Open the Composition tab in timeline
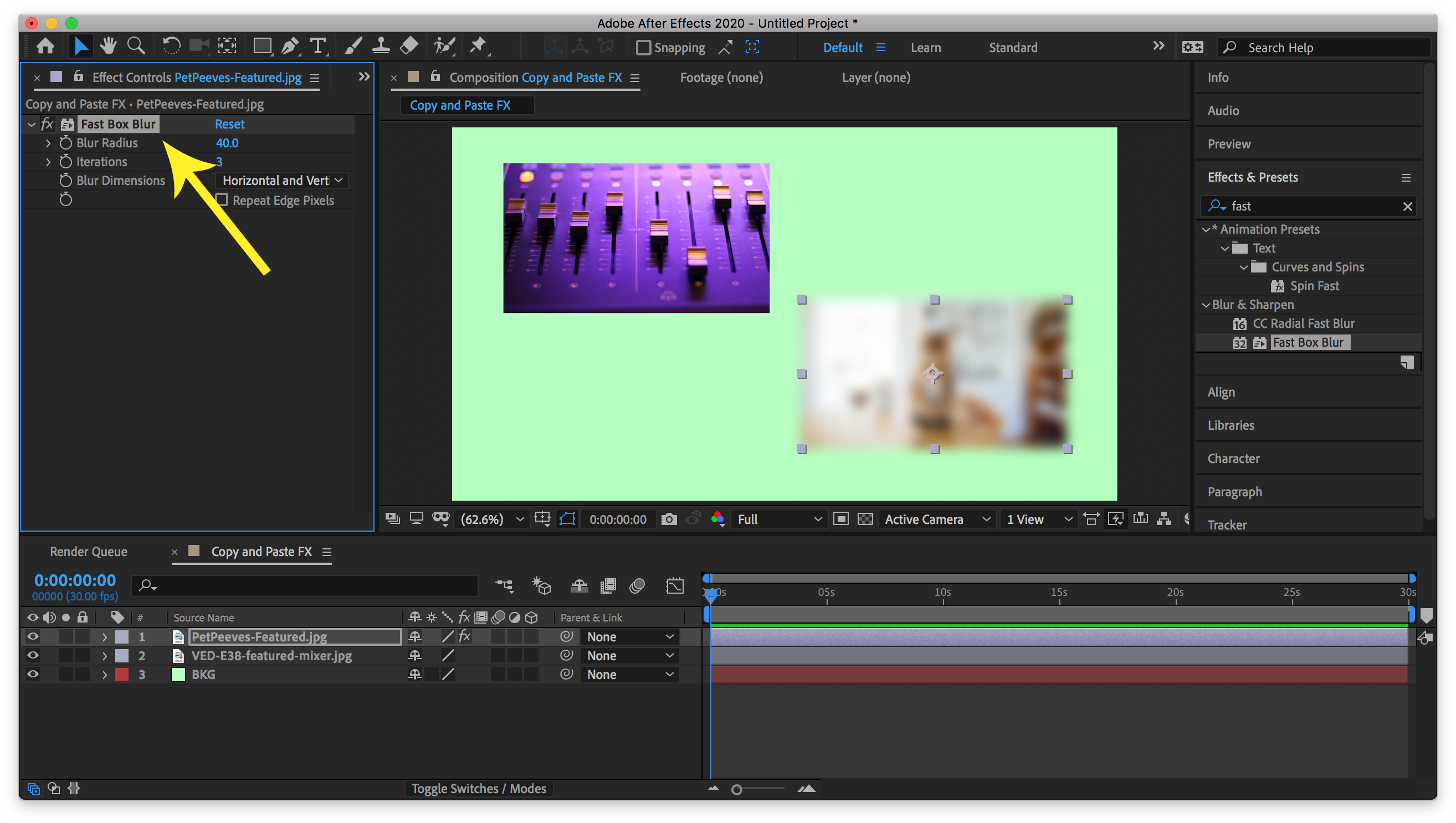This screenshot has width=1456, height=823. 261,551
